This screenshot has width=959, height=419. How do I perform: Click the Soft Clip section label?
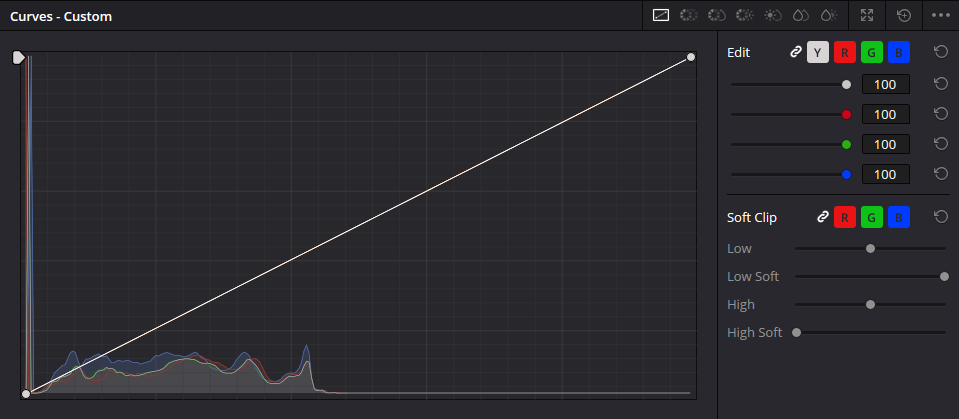click(752, 217)
